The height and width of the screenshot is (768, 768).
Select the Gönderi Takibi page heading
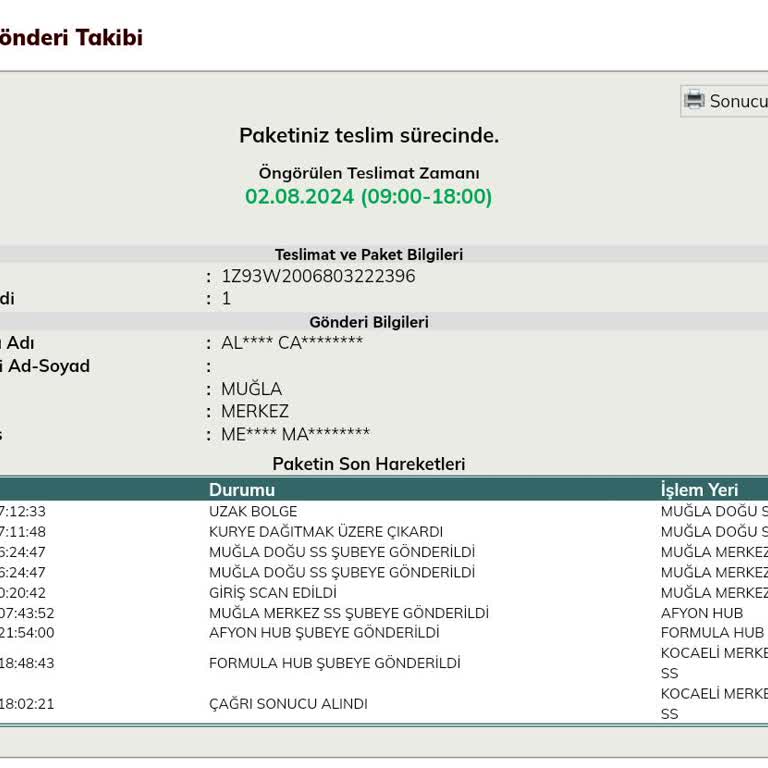pos(71,38)
